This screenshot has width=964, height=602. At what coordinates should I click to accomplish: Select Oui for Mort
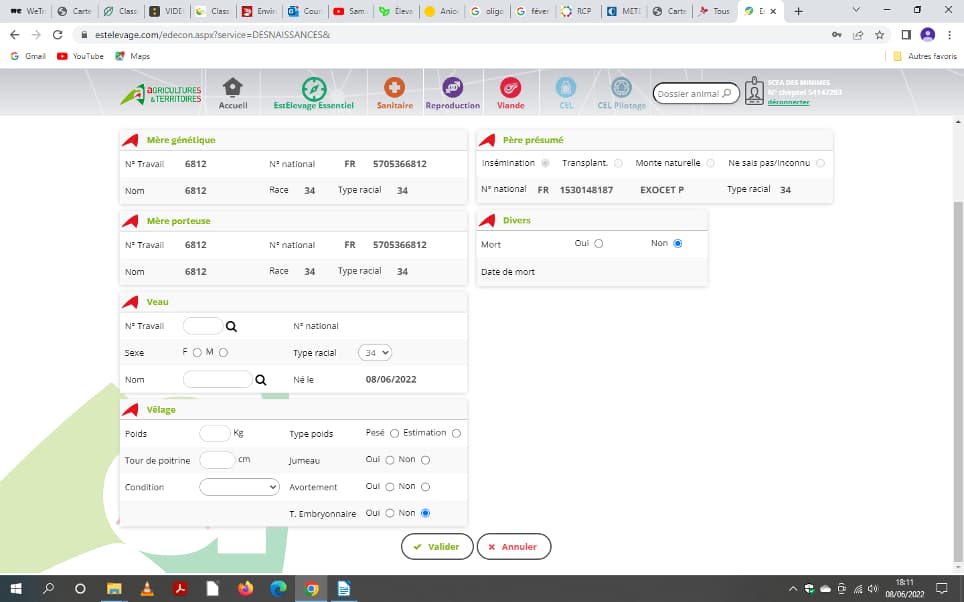[599, 243]
